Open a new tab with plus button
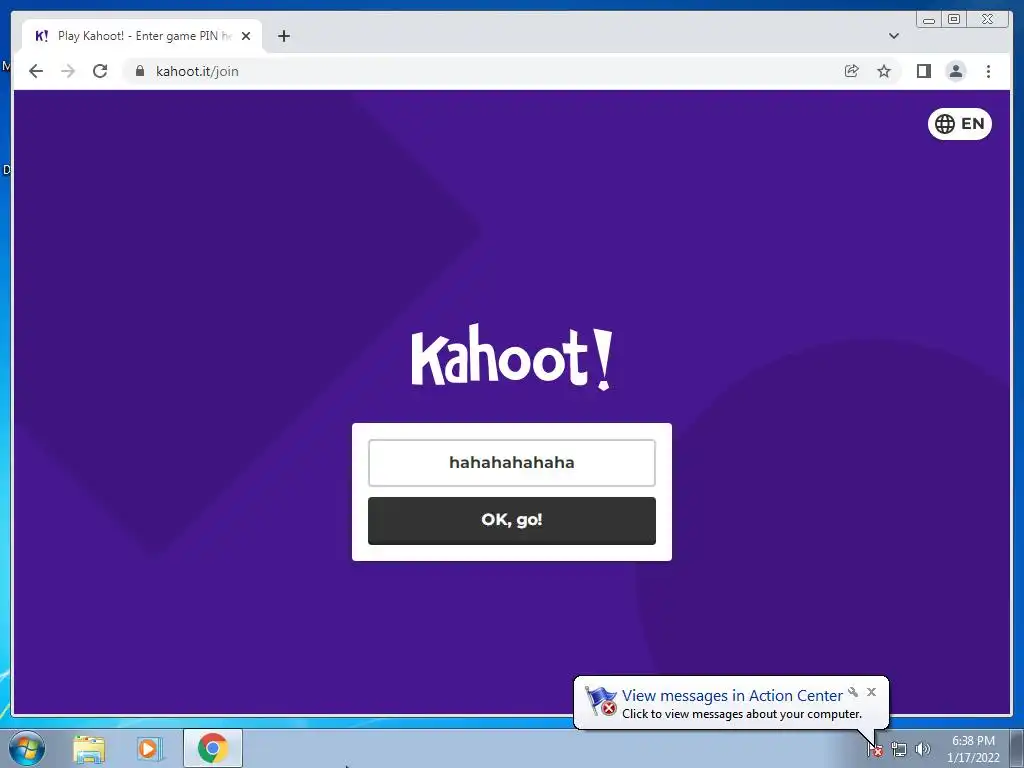The height and width of the screenshot is (768, 1024). tap(283, 36)
